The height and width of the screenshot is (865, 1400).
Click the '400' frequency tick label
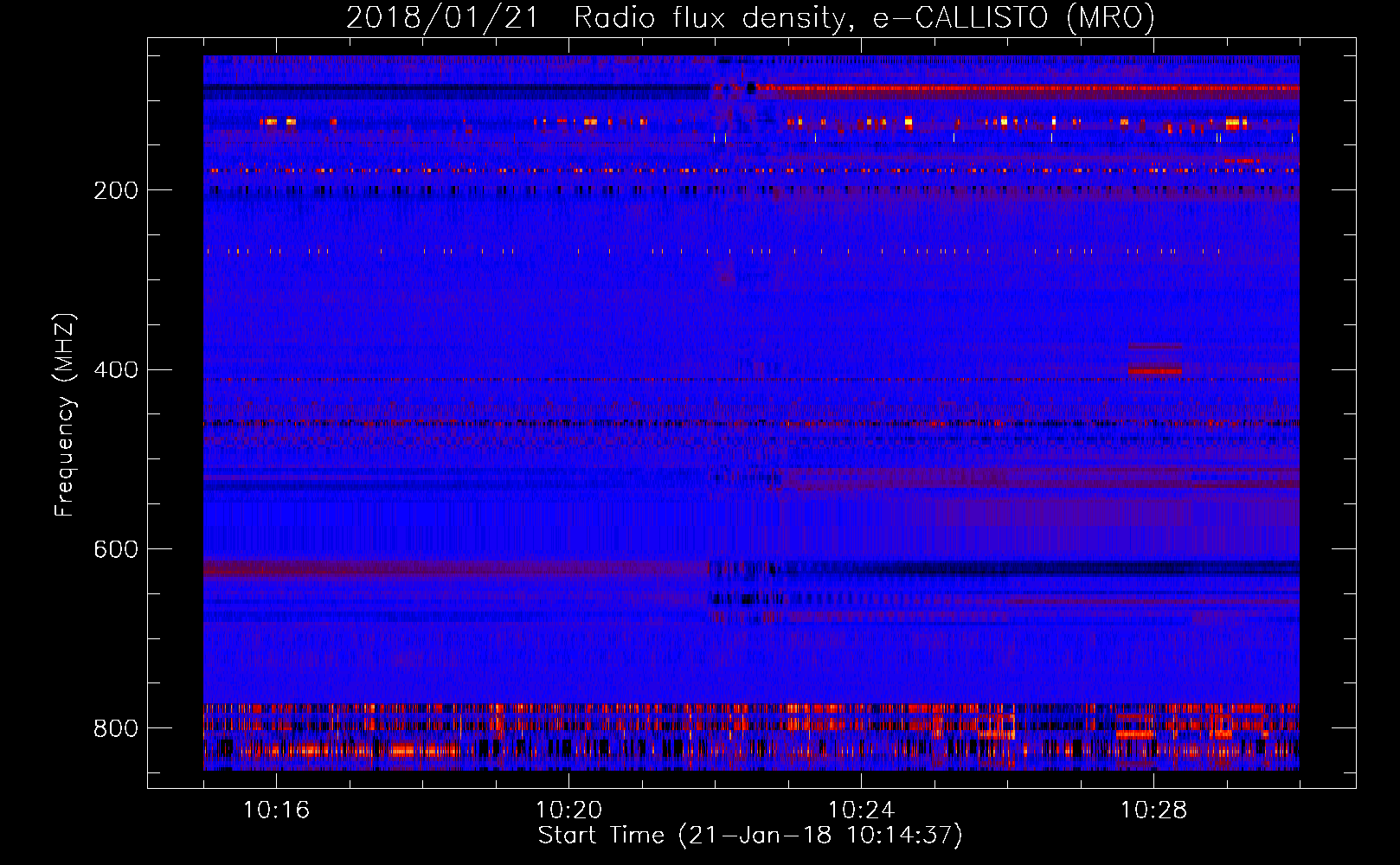(116, 369)
